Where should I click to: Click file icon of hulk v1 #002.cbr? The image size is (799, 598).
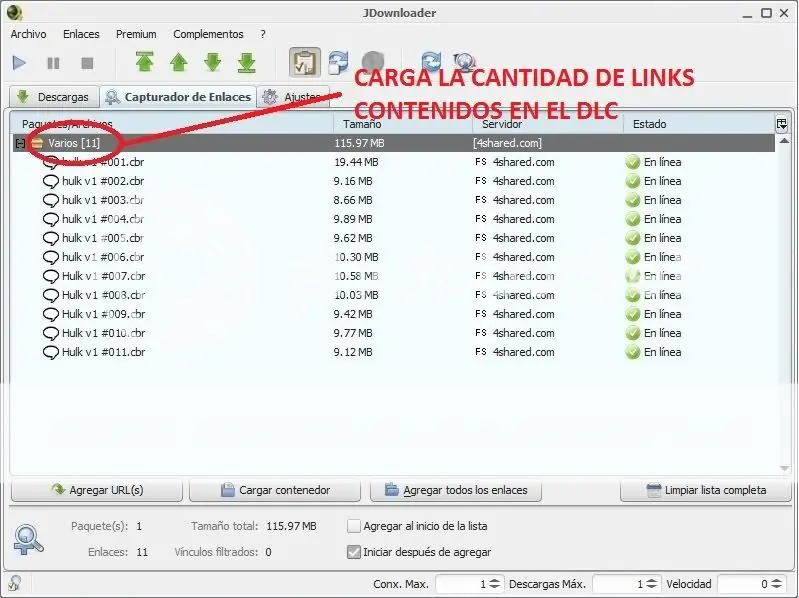50,181
